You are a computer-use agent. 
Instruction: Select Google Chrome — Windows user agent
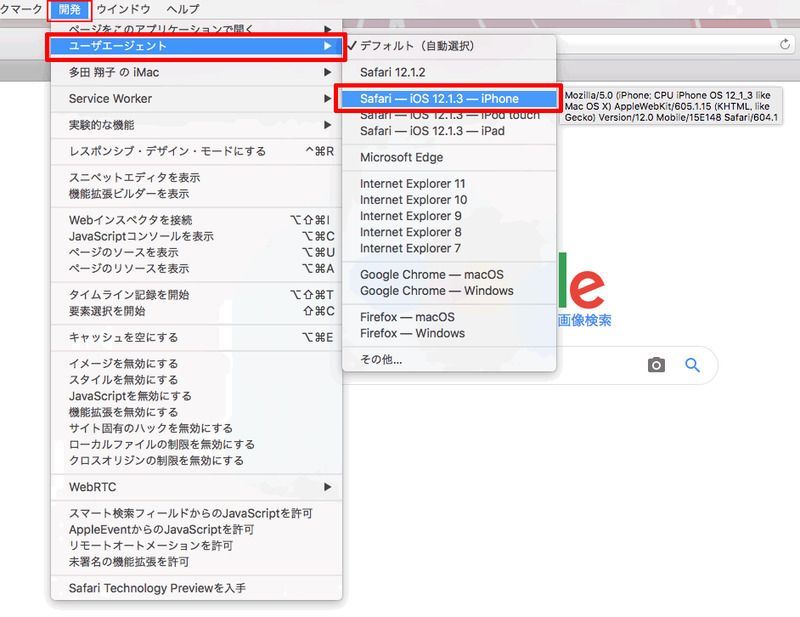click(x=436, y=291)
